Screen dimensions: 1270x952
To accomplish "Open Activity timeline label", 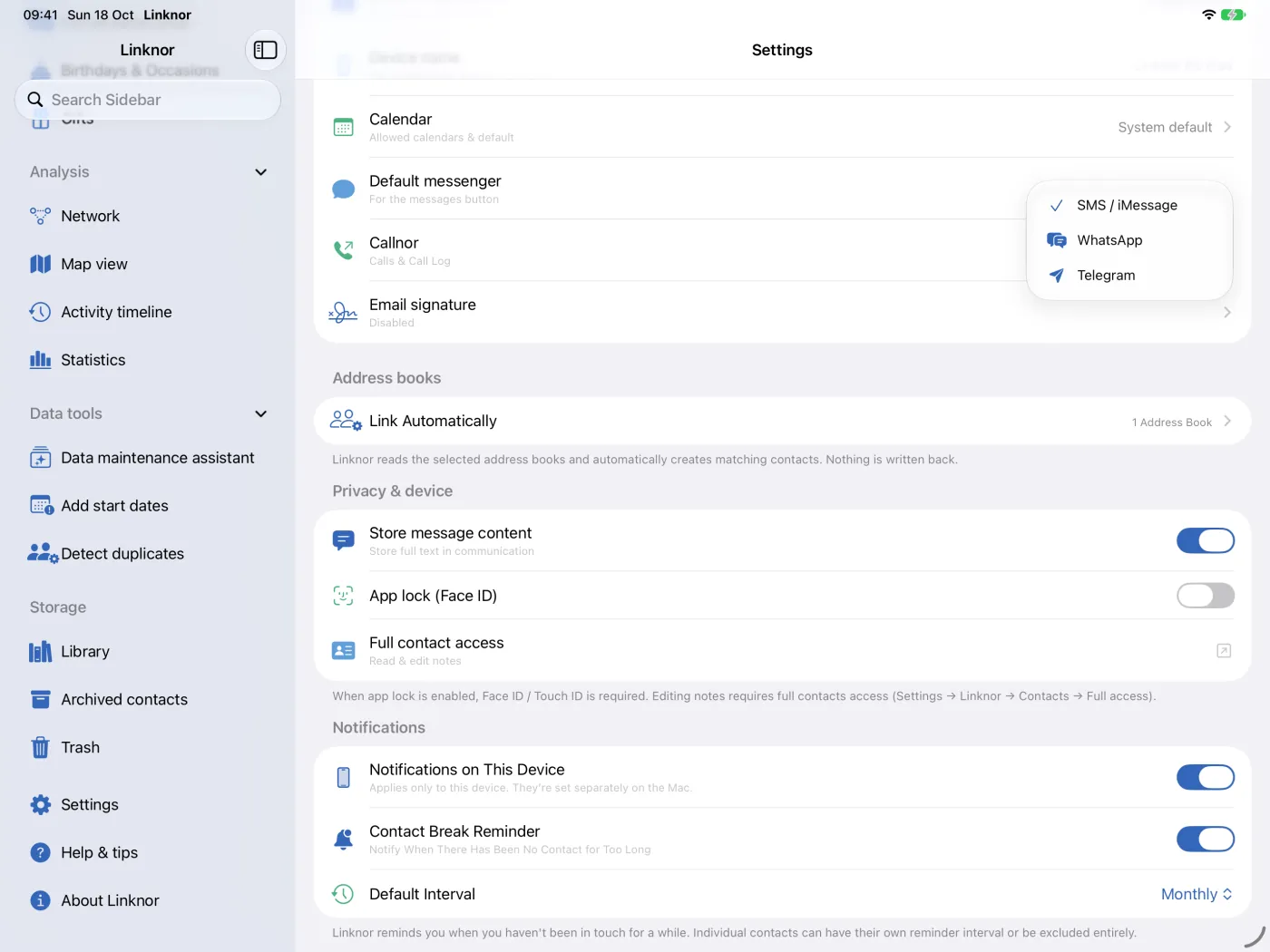I will click(116, 312).
